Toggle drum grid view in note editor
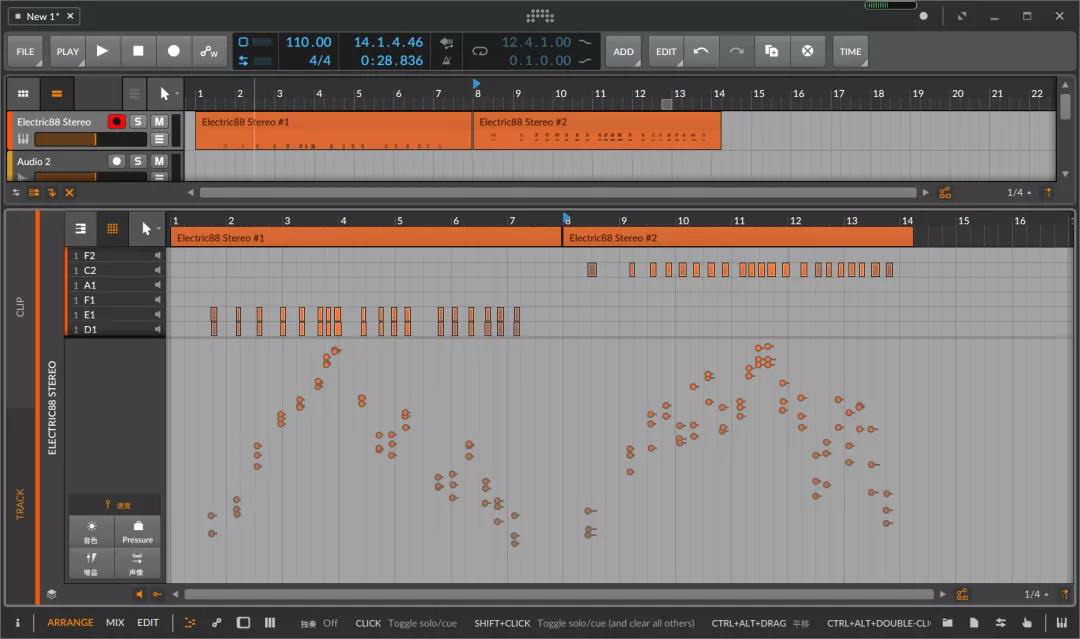Screen dimensions: 1080x639 pos(112,229)
